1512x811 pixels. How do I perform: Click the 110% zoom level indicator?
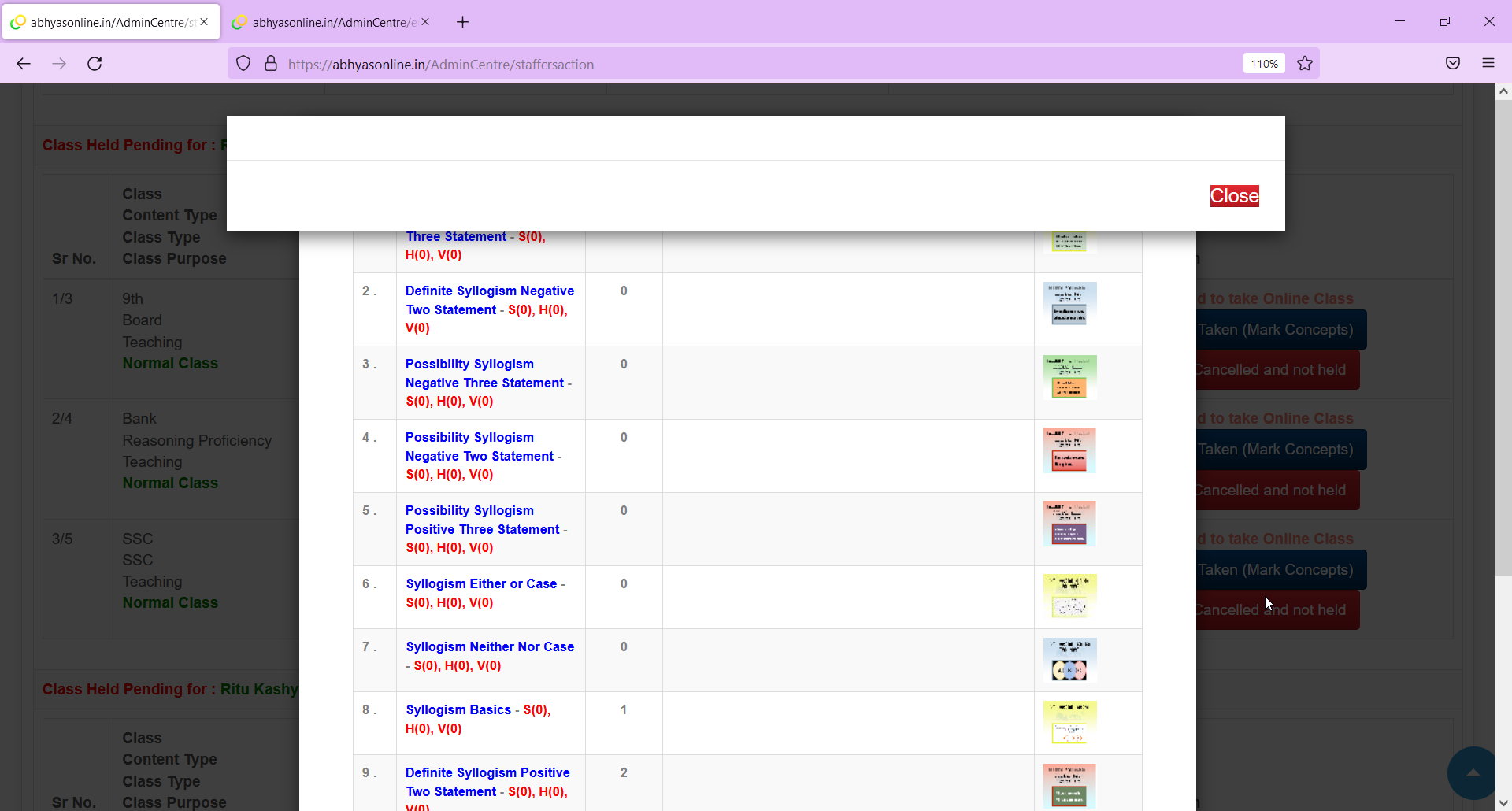pyautogui.click(x=1264, y=64)
